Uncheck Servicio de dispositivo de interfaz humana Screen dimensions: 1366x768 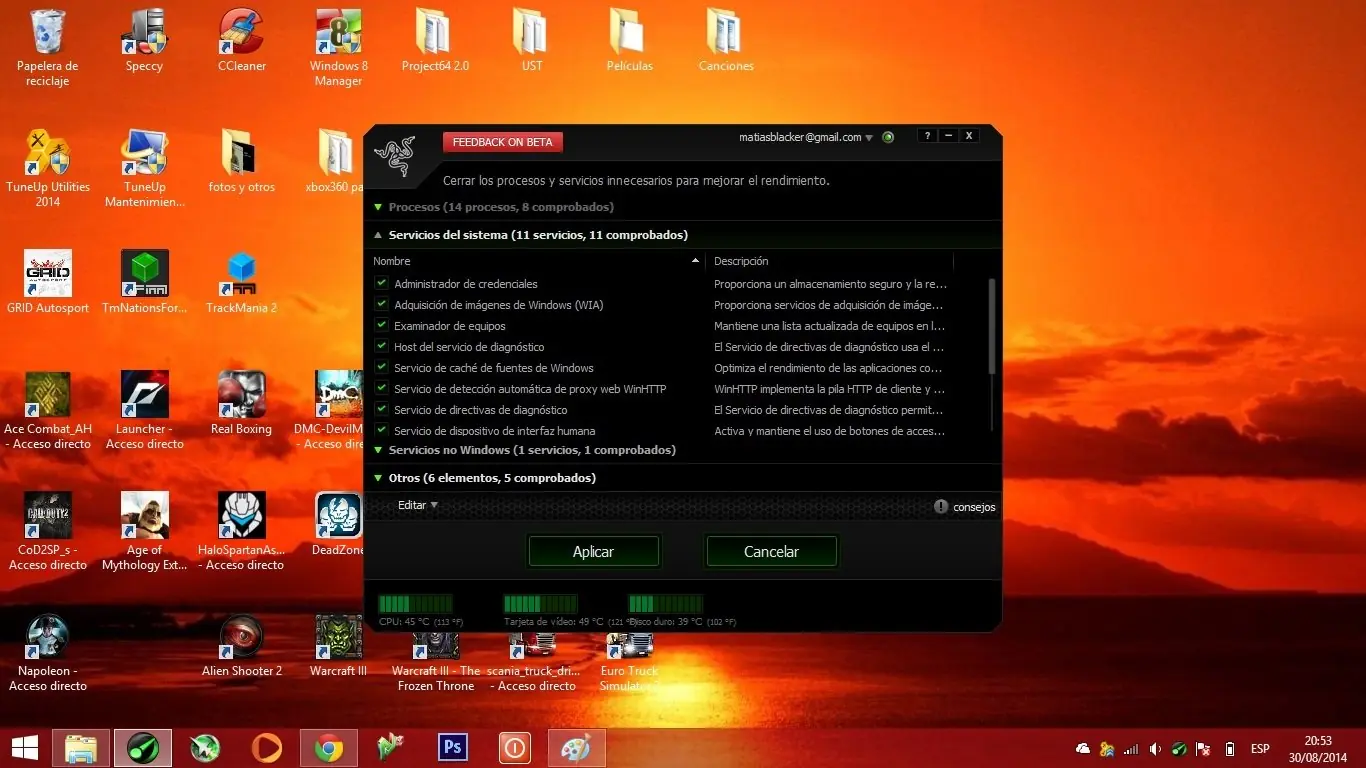pos(381,430)
